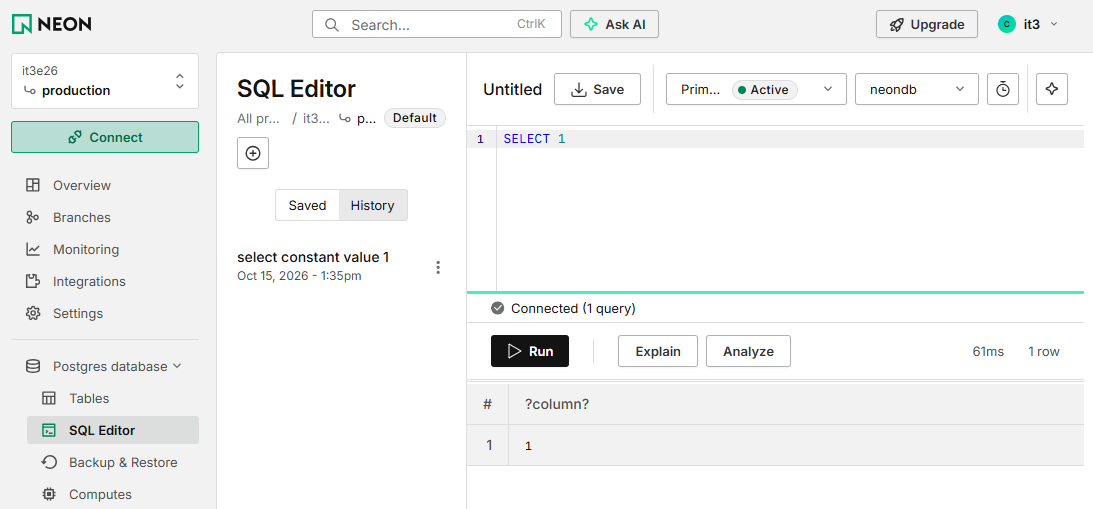Add a new query with plus icon

tap(253, 153)
